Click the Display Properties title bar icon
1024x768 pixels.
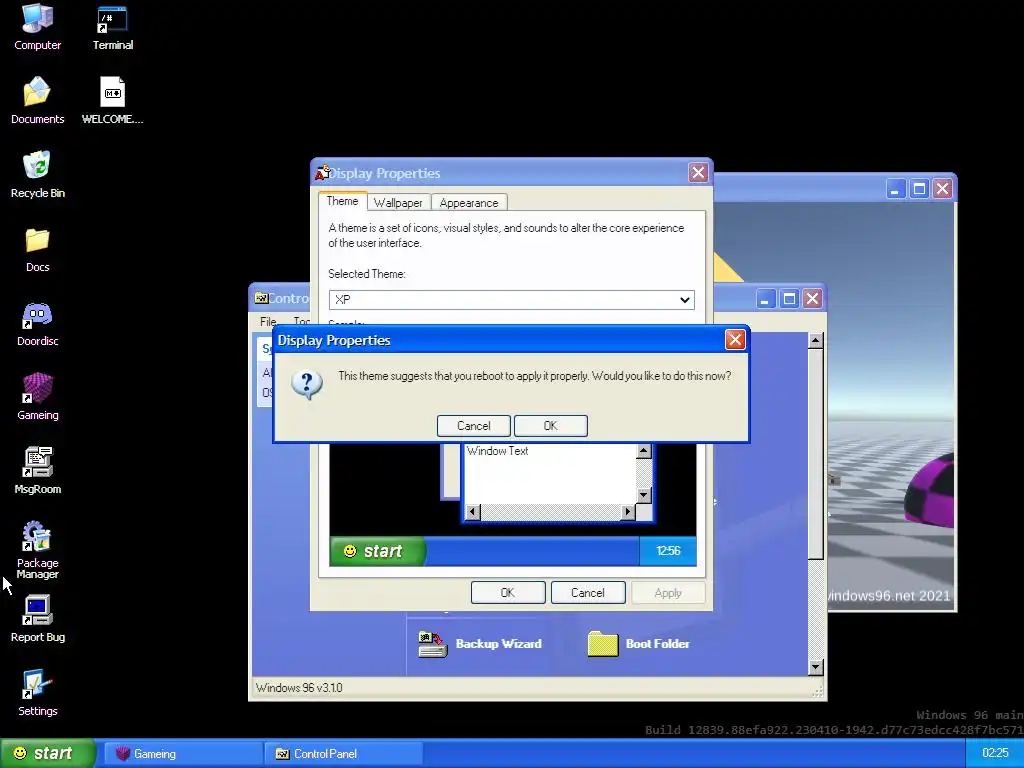(322, 173)
